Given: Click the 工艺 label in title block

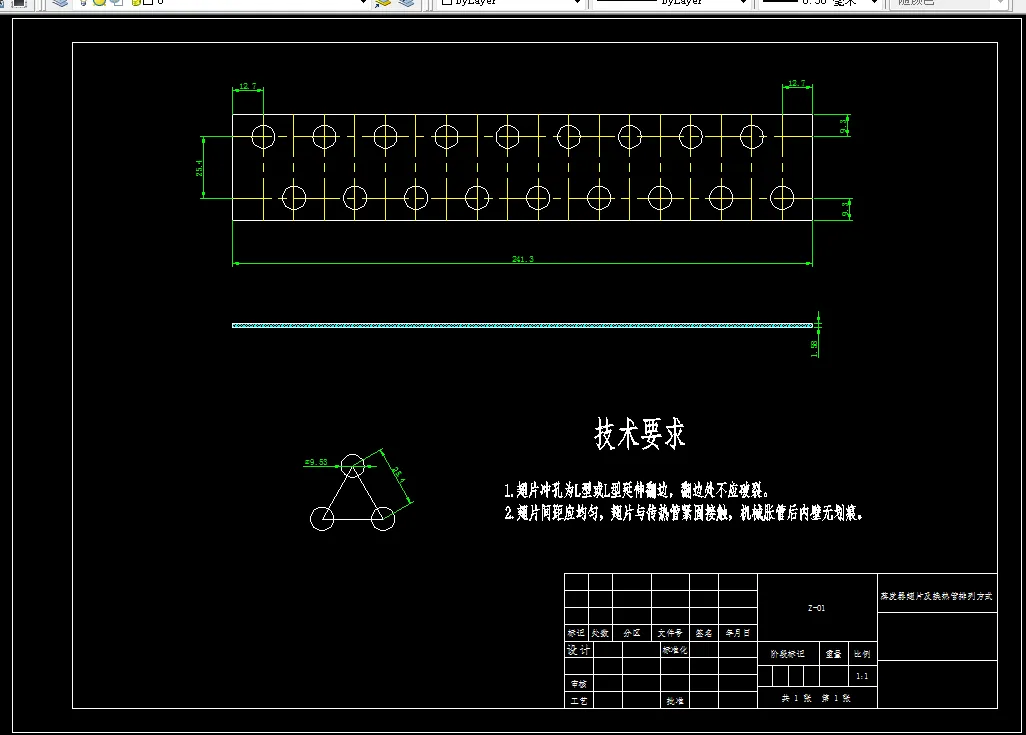Looking at the screenshot, I should coord(578,700).
